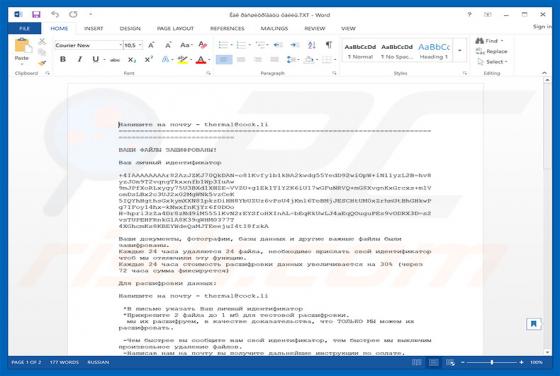
Task: Open the Select dropdown in Editing
Action: tap(492, 62)
